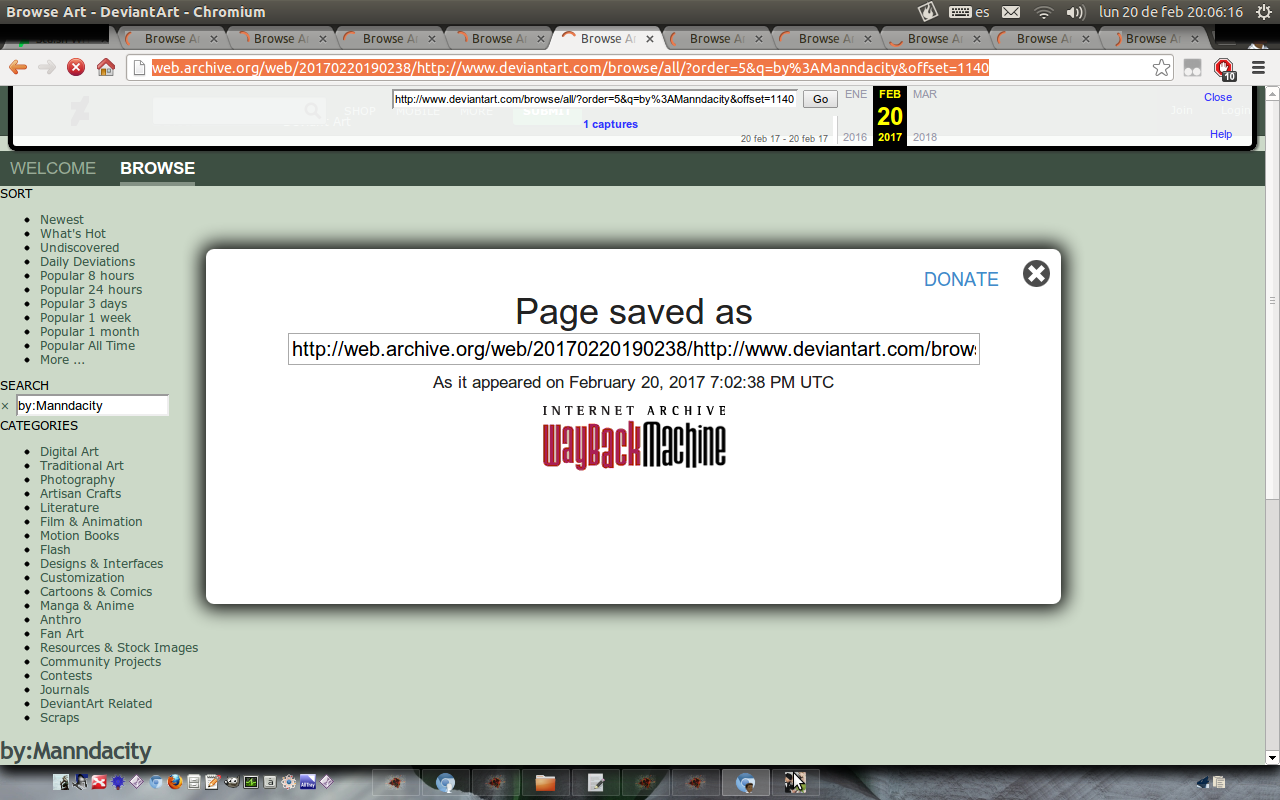Open Artisan Crafts category
The width and height of the screenshot is (1280, 800).
pyautogui.click(x=80, y=494)
